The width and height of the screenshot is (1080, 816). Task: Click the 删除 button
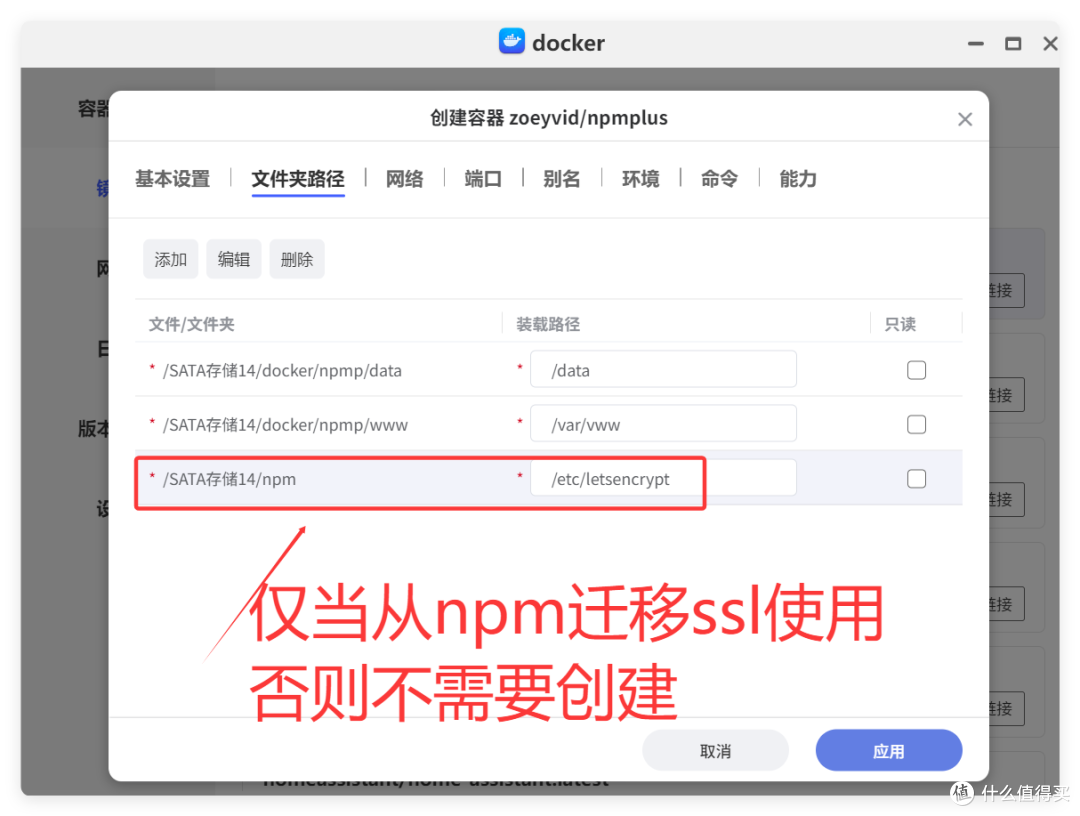pos(297,259)
